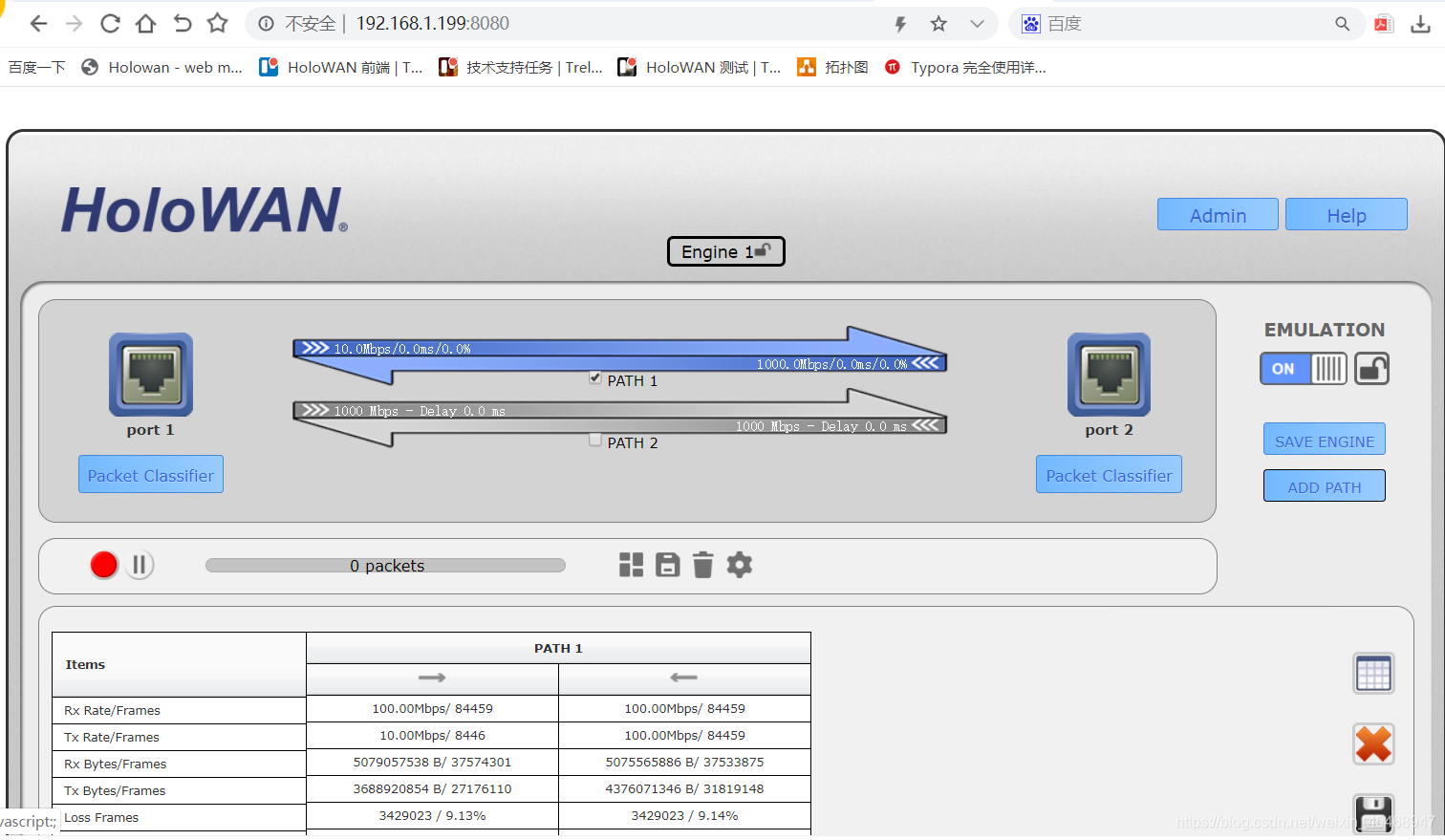
Task: Reload the current page
Action: (x=110, y=24)
